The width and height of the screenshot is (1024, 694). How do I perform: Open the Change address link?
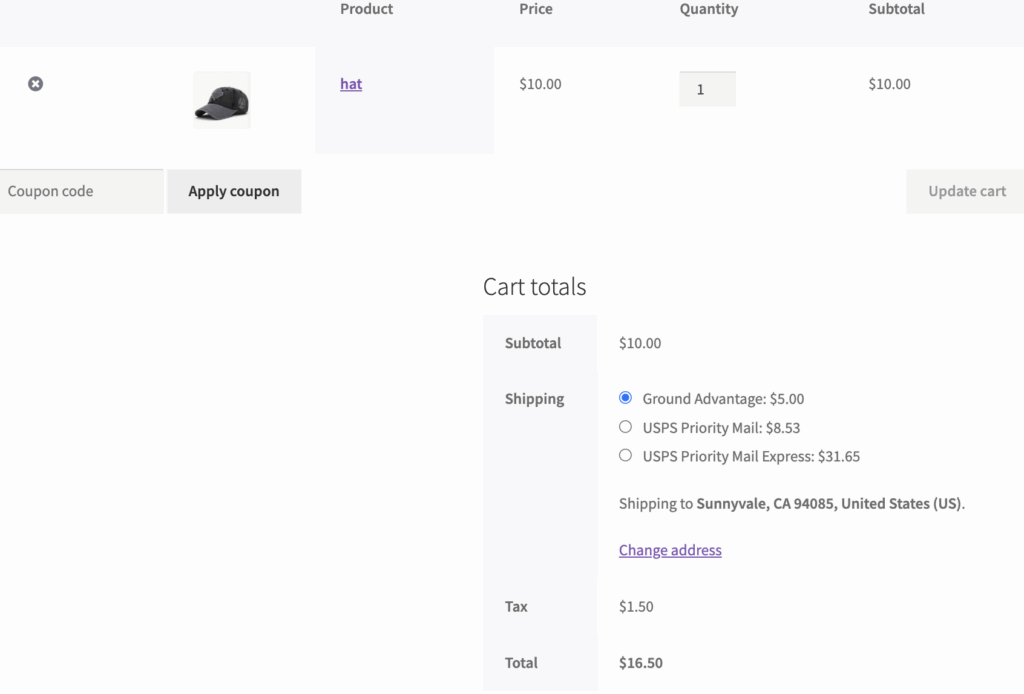pos(670,550)
